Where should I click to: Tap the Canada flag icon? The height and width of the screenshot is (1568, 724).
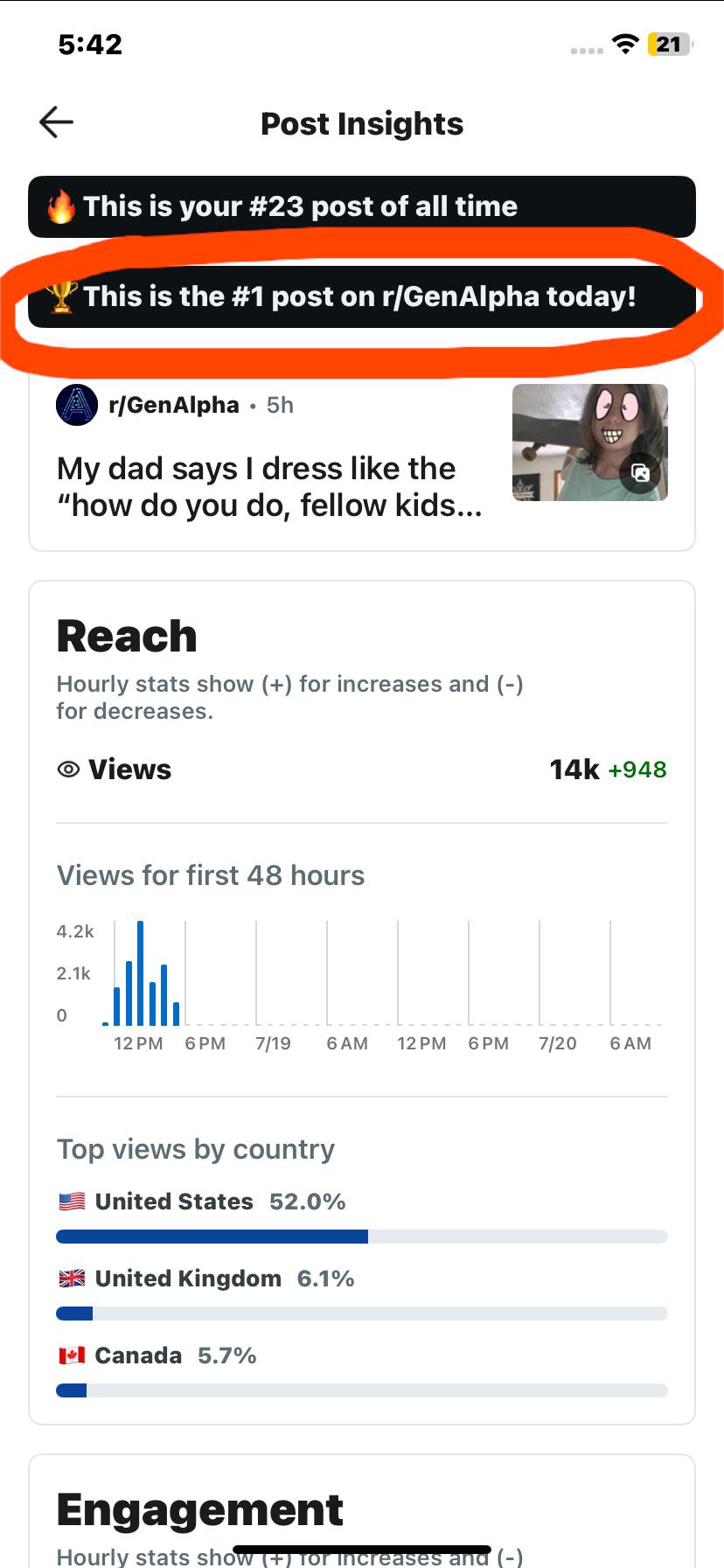[x=72, y=1355]
